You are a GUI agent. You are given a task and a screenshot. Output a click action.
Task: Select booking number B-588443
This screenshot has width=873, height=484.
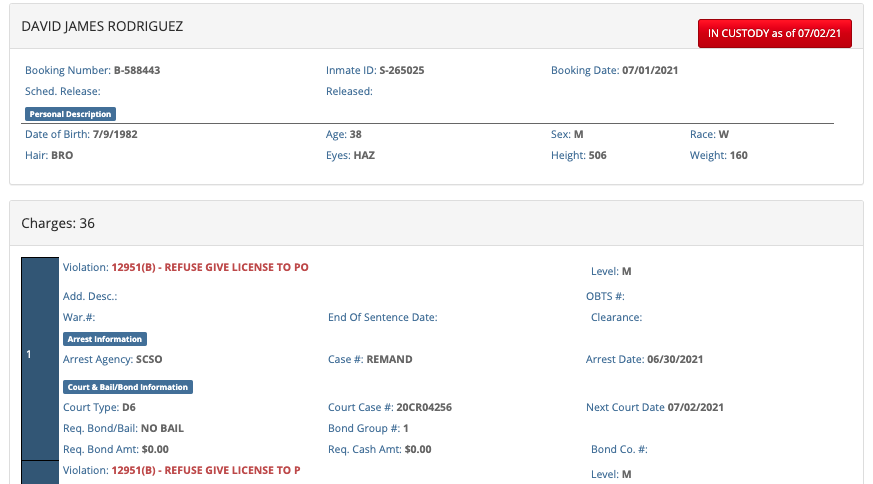pos(137,70)
